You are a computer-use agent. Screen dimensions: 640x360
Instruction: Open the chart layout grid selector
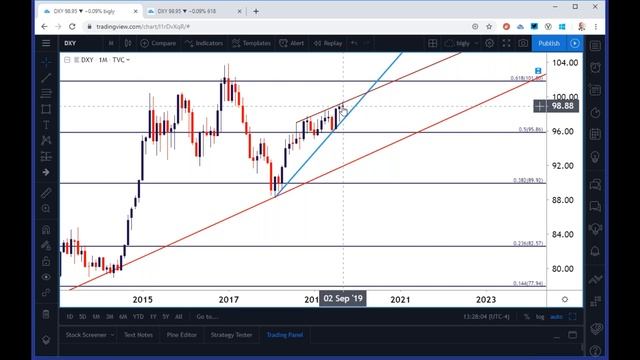433,43
